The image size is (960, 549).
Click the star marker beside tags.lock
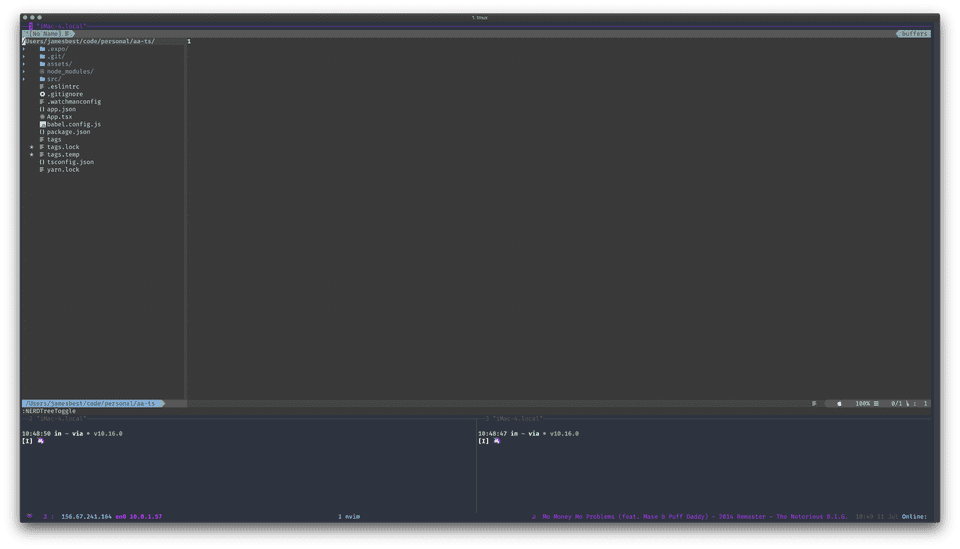point(32,147)
